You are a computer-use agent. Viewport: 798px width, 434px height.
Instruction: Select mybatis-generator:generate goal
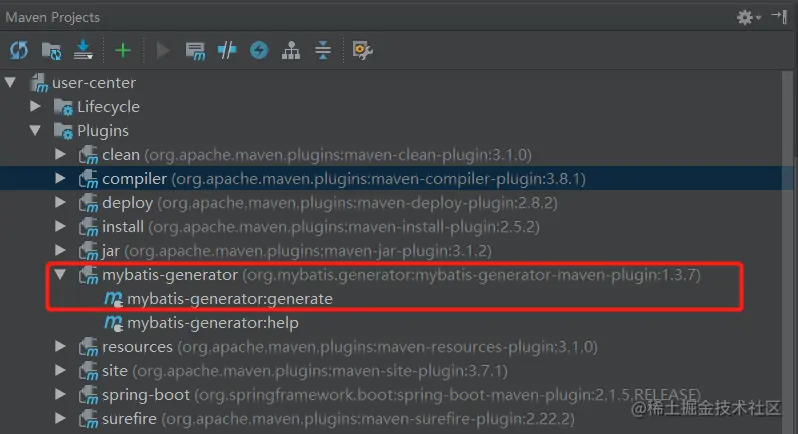click(230, 299)
